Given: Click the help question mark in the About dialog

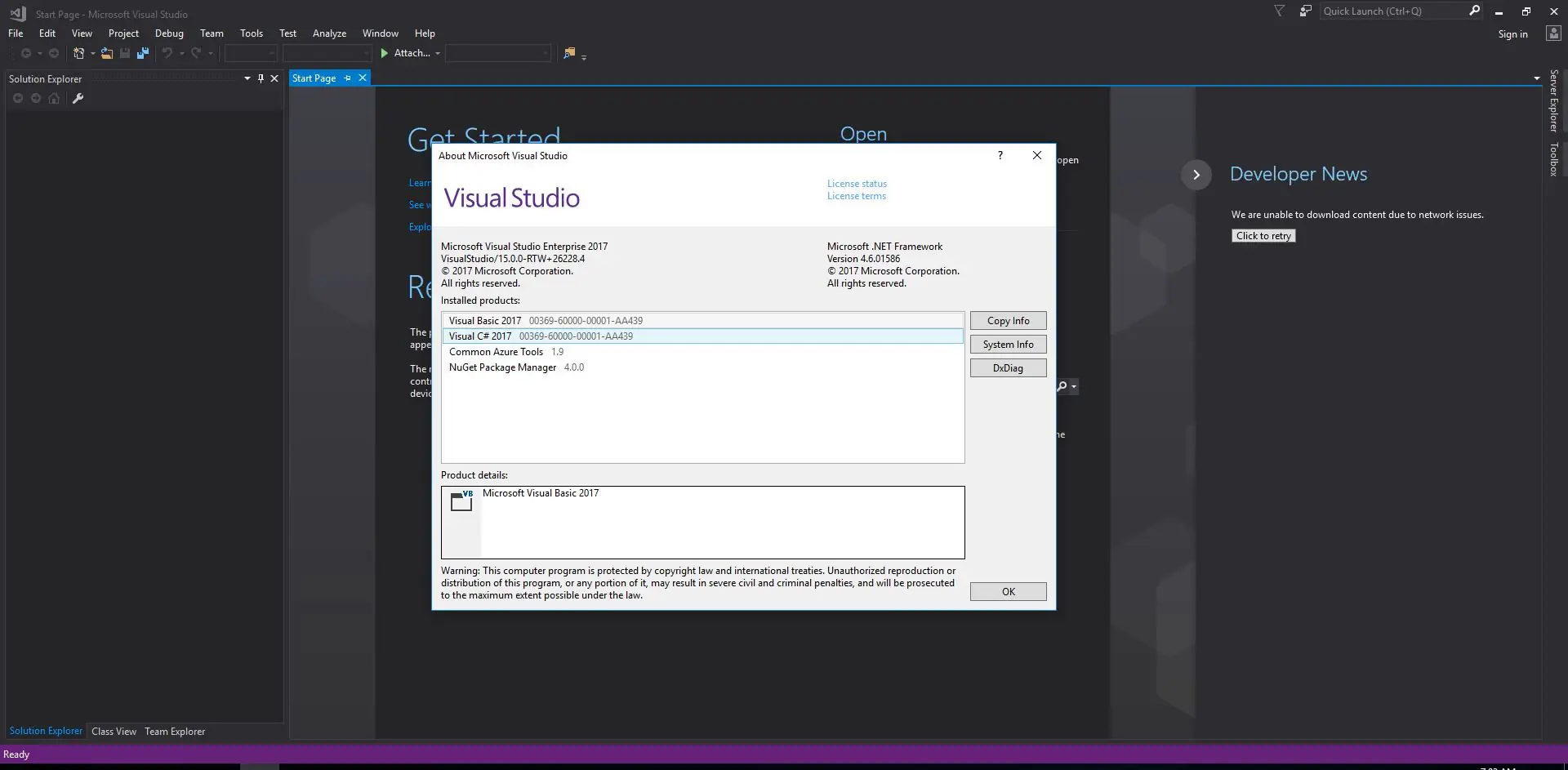Looking at the screenshot, I should tap(1000, 155).
